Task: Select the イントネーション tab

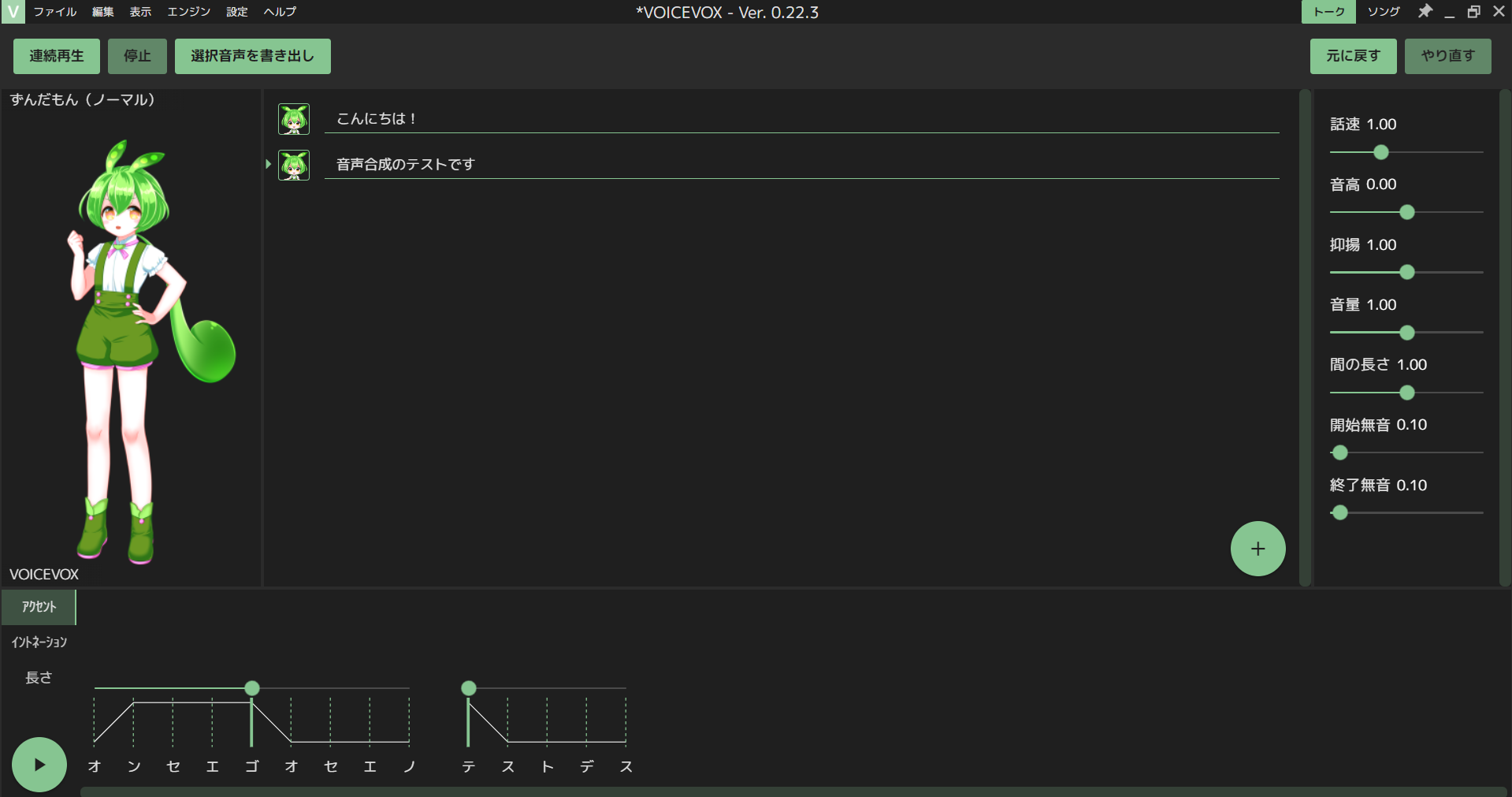Action: click(39, 642)
